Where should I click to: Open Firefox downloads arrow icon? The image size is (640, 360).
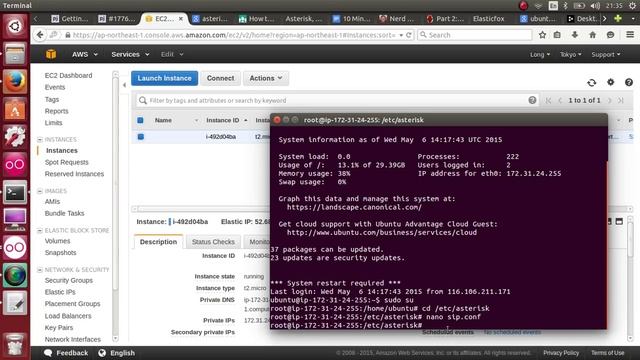pyautogui.click(x=575, y=35)
